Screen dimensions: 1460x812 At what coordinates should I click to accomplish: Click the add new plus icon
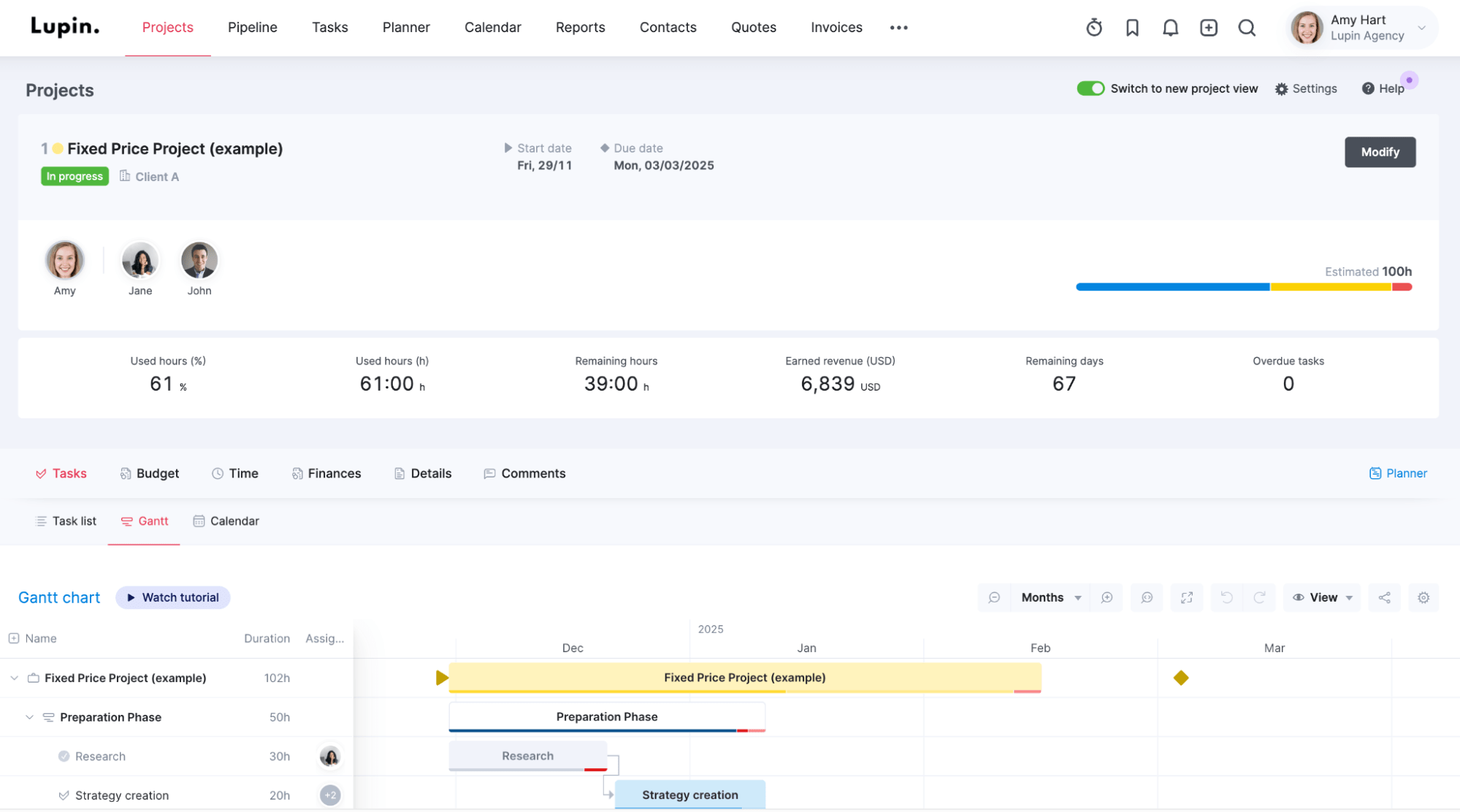1209,28
